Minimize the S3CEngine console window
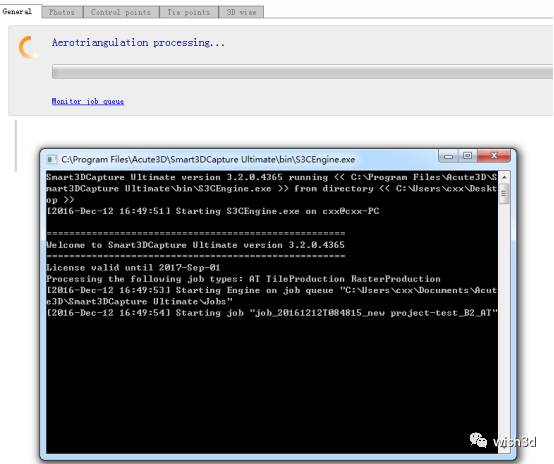 tap(449, 156)
